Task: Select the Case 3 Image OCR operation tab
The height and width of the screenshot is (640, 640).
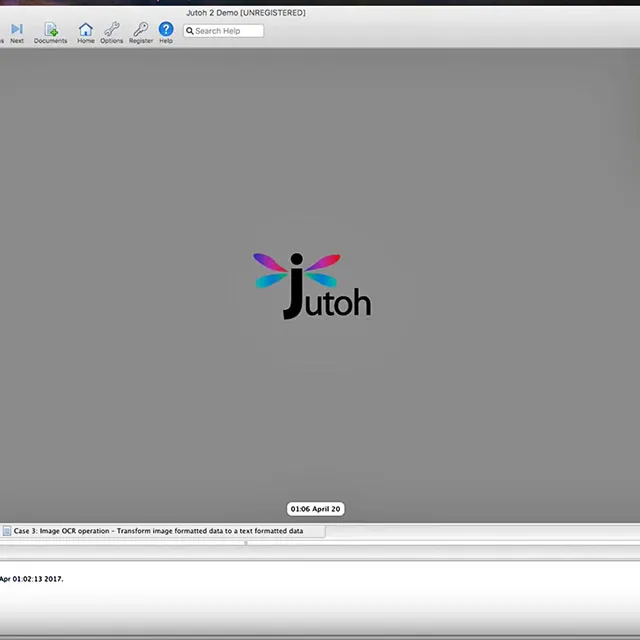Action: pyautogui.click(x=162, y=531)
